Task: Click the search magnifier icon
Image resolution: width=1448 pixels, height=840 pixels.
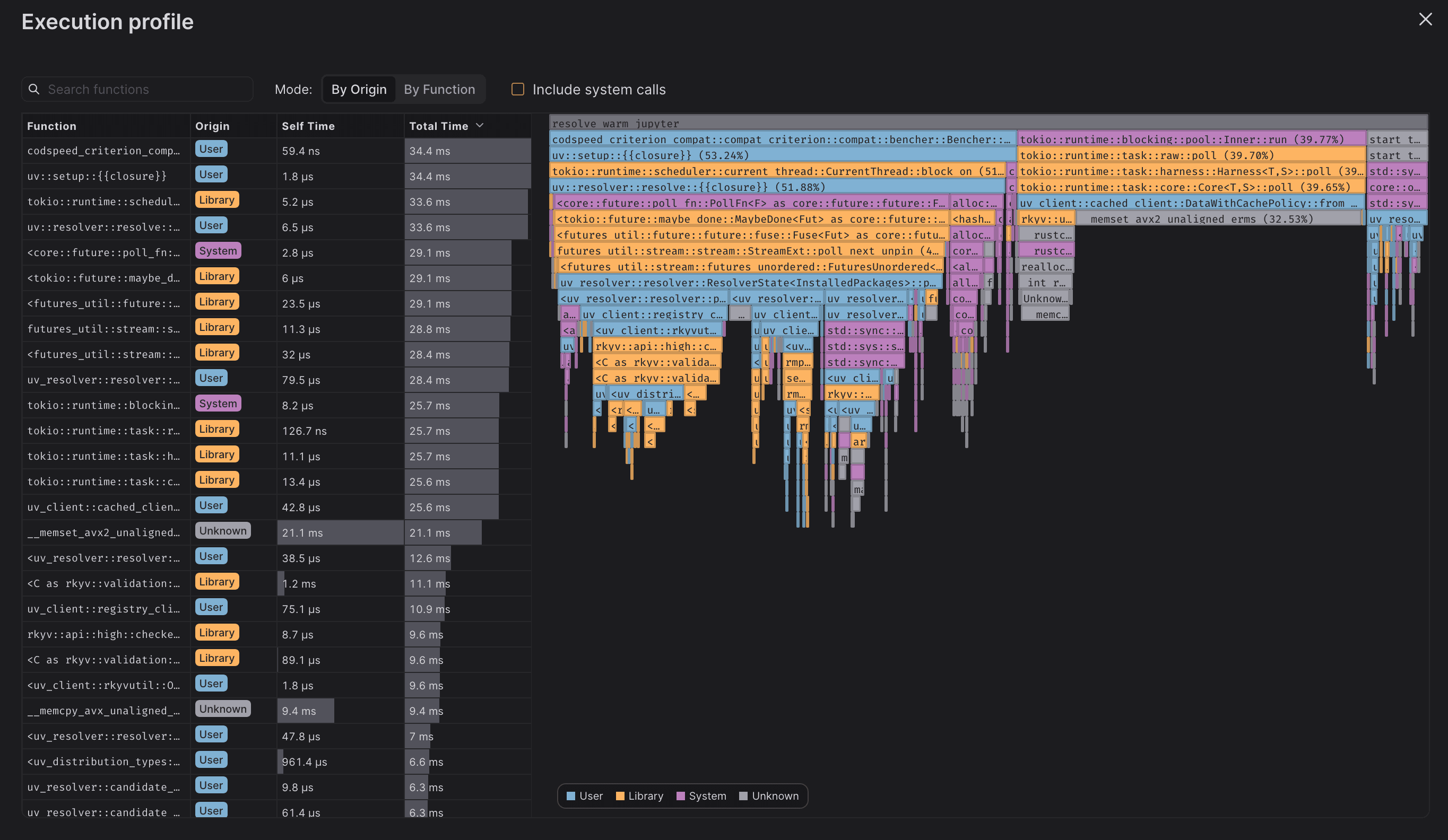Action: (x=34, y=90)
